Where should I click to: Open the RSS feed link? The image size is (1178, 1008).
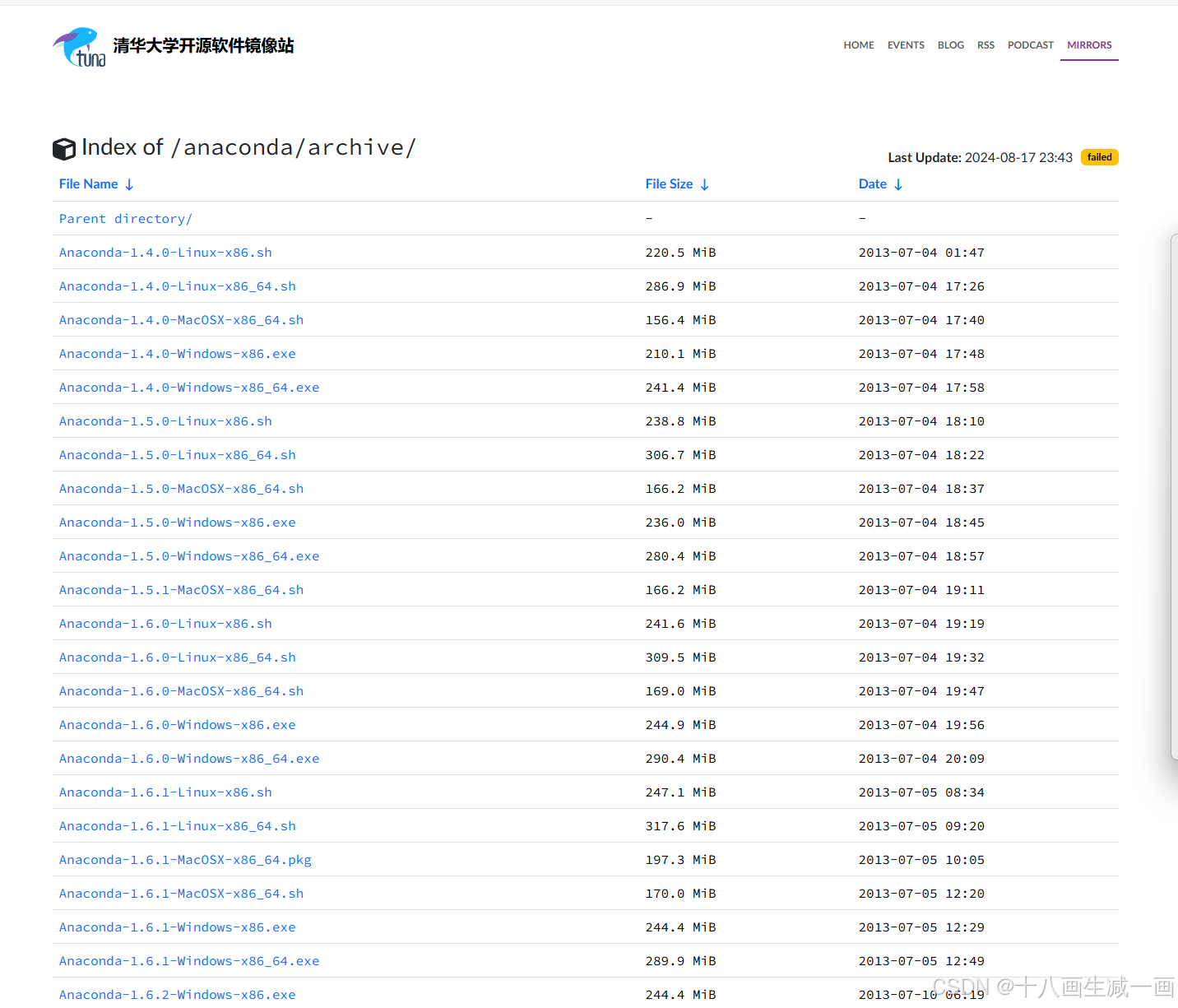tap(986, 45)
